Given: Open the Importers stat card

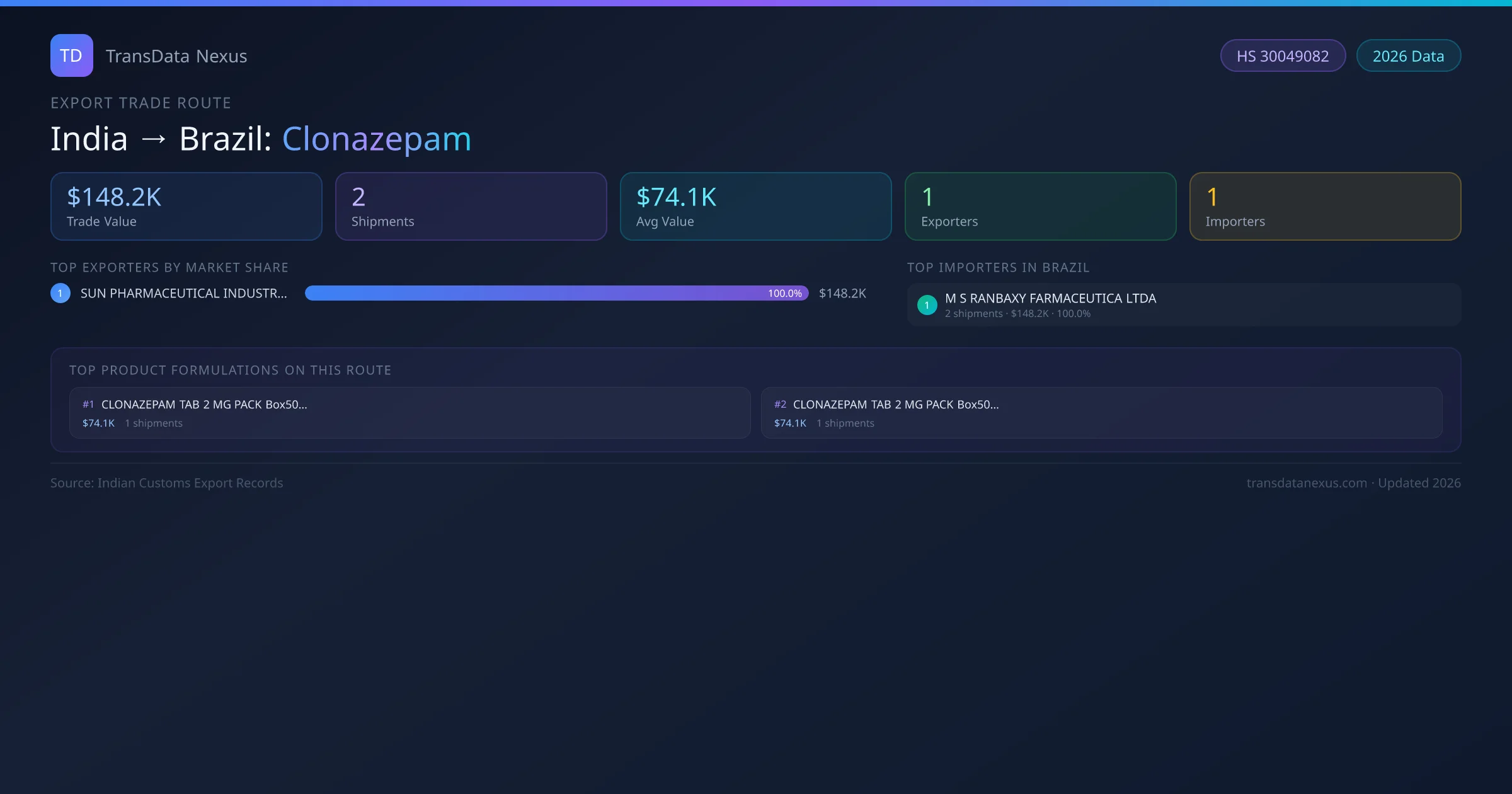Looking at the screenshot, I should [x=1325, y=206].
